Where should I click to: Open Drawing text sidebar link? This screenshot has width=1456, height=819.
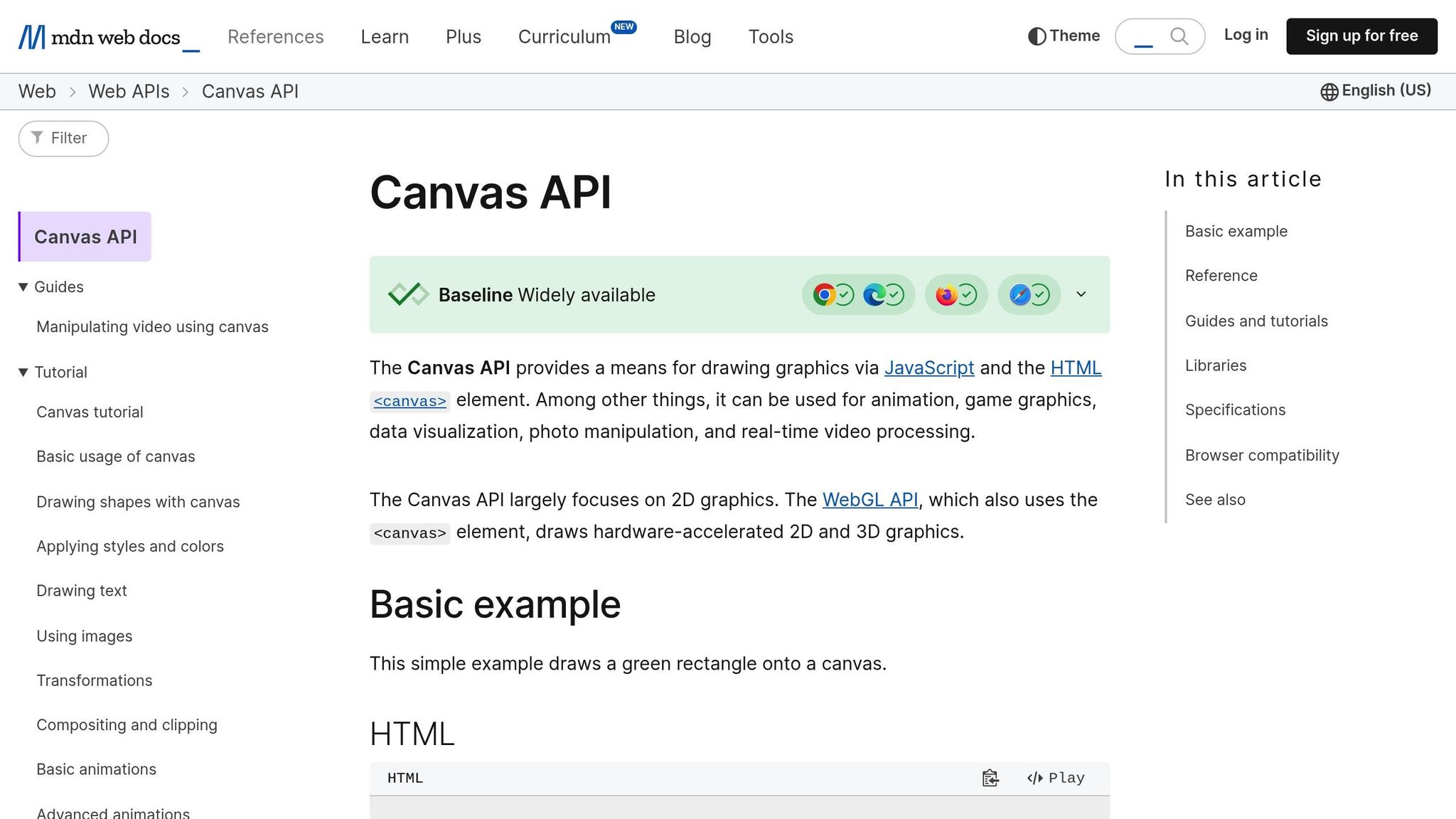coord(82,591)
